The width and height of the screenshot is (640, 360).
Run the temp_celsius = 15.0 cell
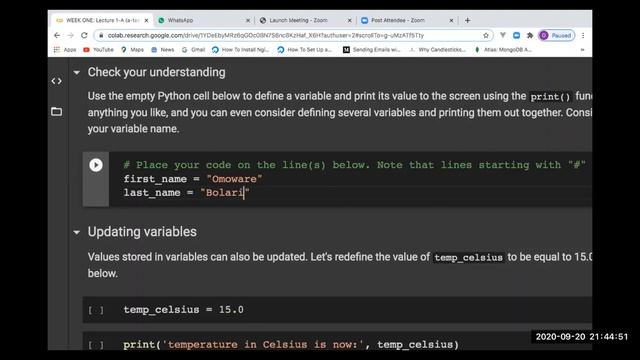(96, 310)
